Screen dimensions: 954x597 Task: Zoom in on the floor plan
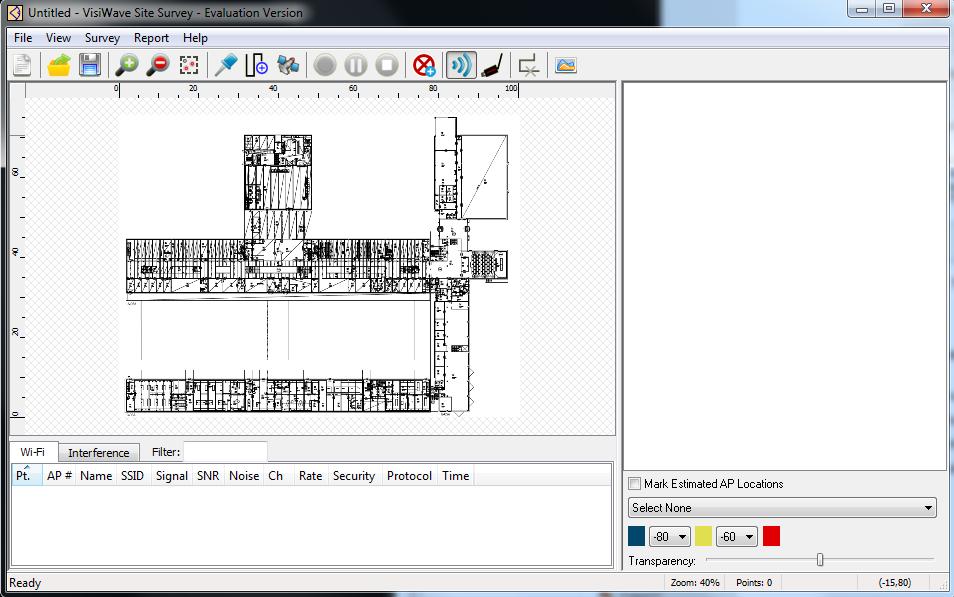(x=127, y=65)
